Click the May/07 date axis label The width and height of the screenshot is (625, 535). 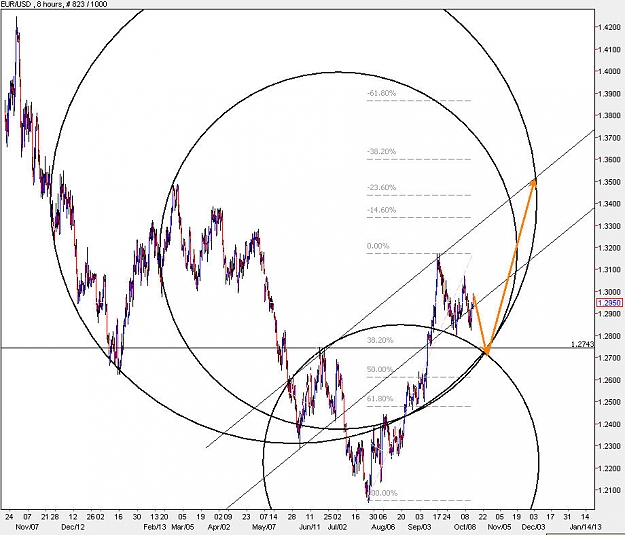pyautogui.click(x=264, y=527)
